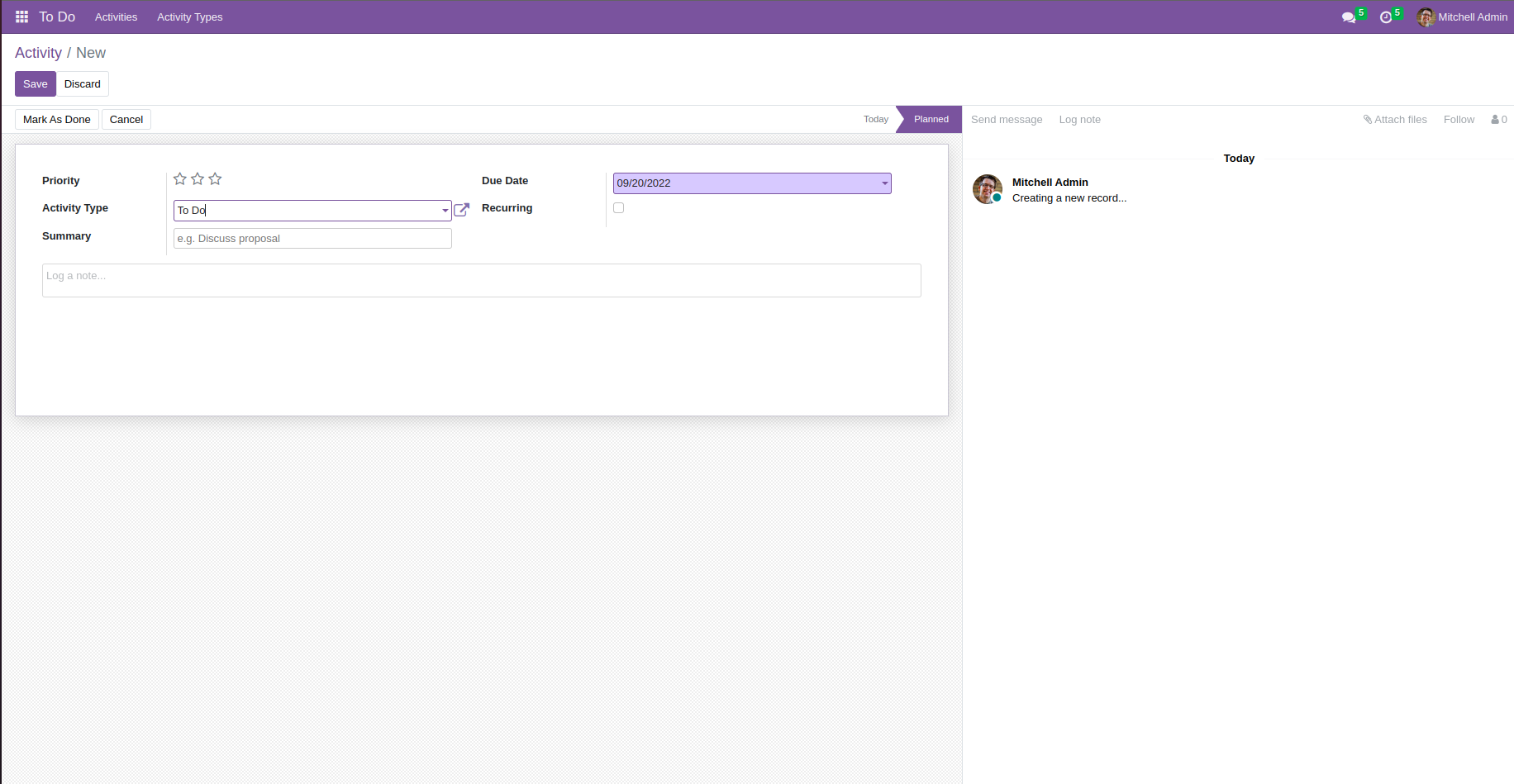Image resolution: width=1514 pixels, height=784 pixels.
Task: Tick the Recurring checkbox
Action: point(619,208)
